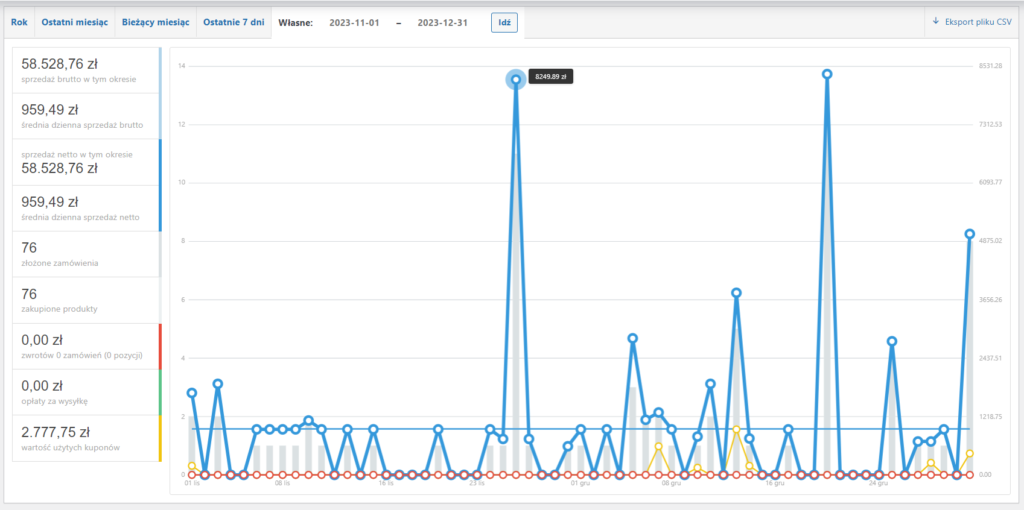Screen dimensions: 1024x510
Task: Click the last blue data point on the chart
Action: tap(969, 234)
